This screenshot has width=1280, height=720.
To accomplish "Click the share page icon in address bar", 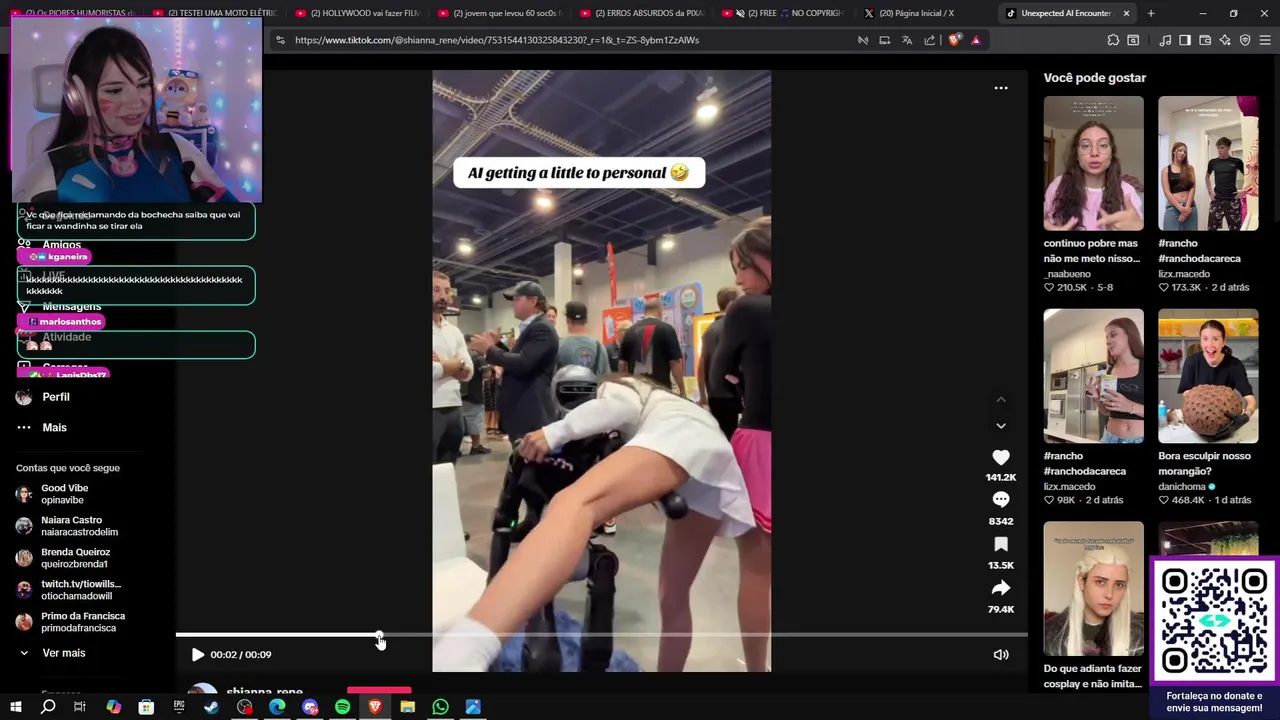I will point(930,40).
